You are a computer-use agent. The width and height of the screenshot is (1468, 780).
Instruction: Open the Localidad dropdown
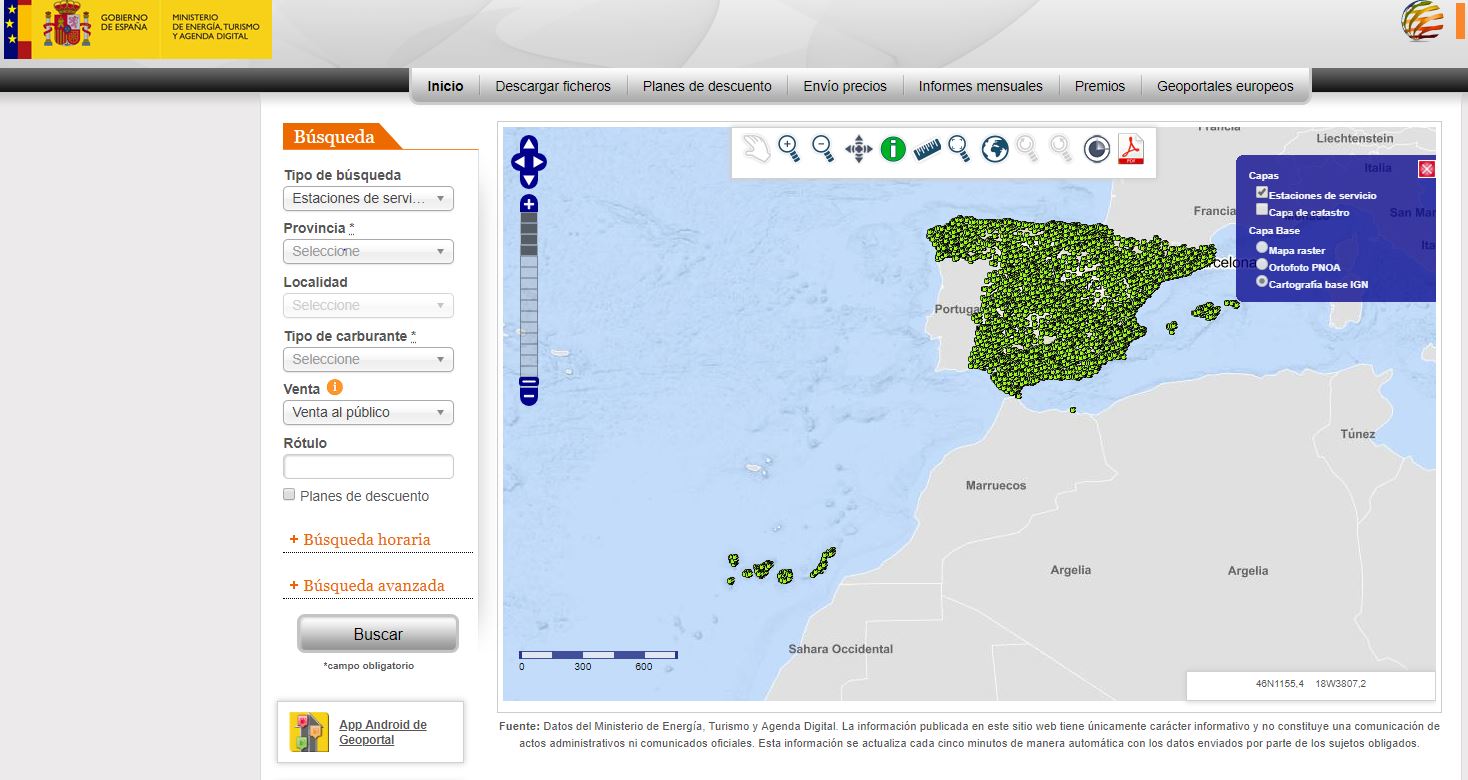(x=368, y=305)
